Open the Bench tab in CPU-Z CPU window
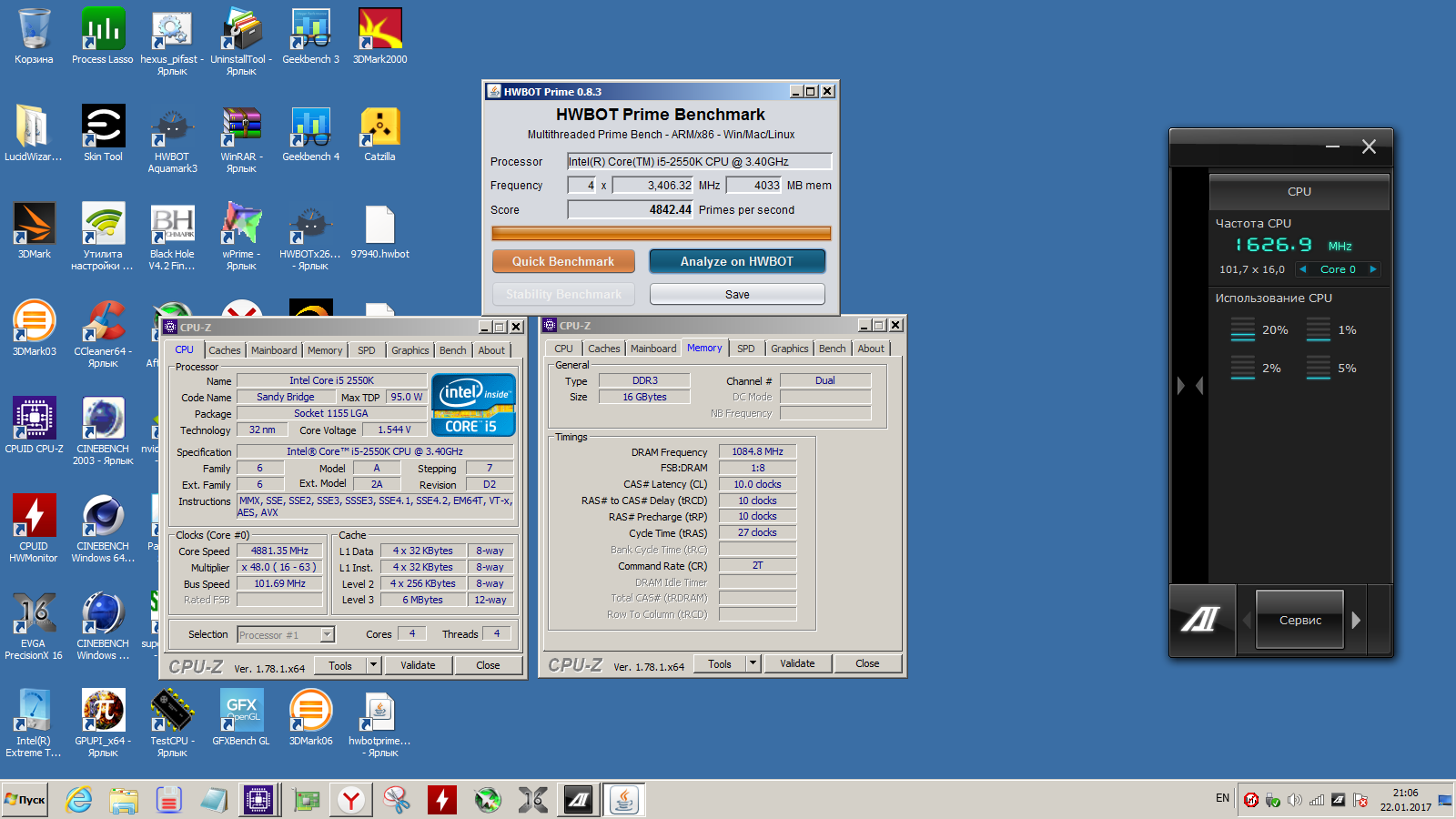 [452, 350]
